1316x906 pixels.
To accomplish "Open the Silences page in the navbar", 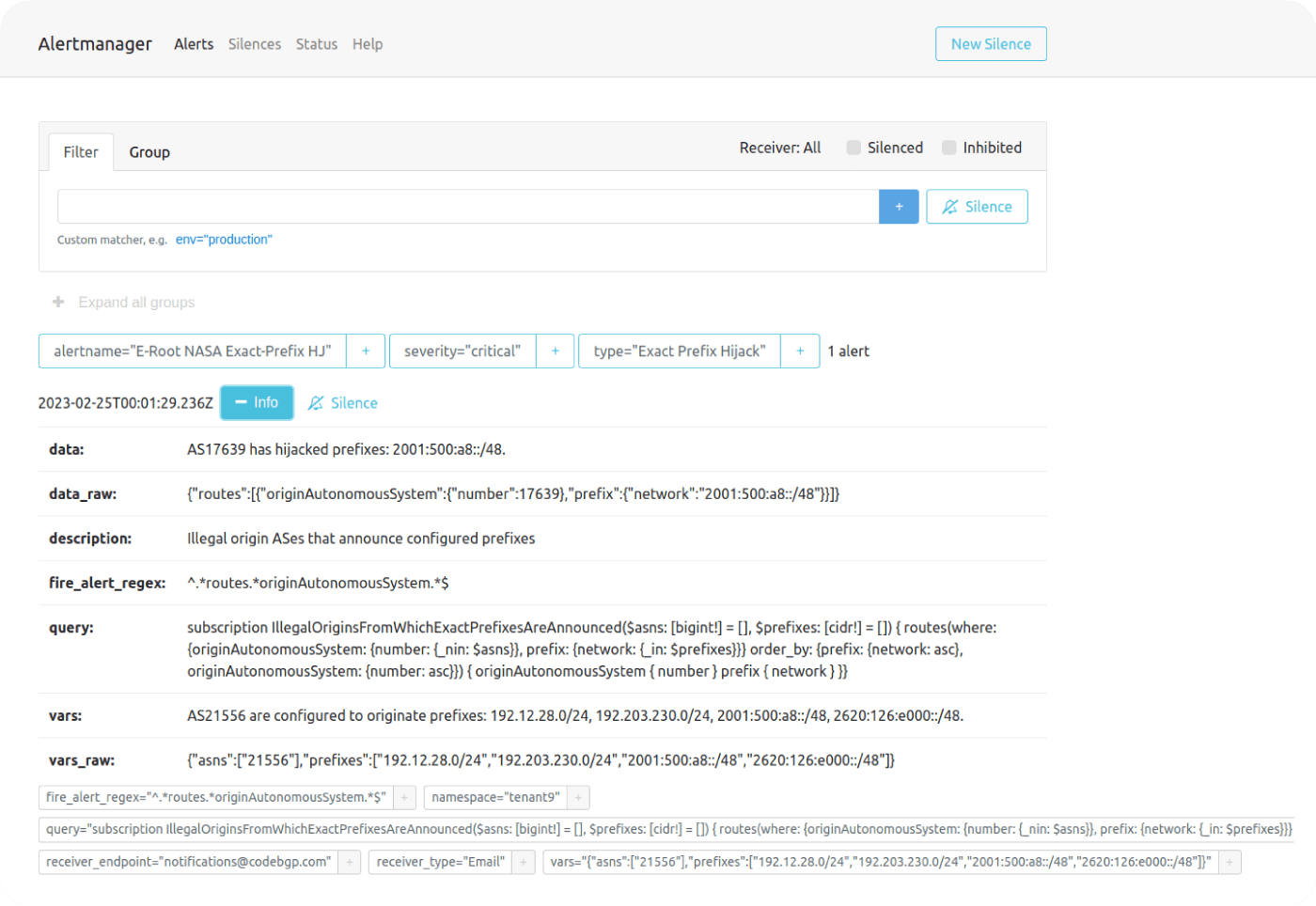I will coord(255,44).
